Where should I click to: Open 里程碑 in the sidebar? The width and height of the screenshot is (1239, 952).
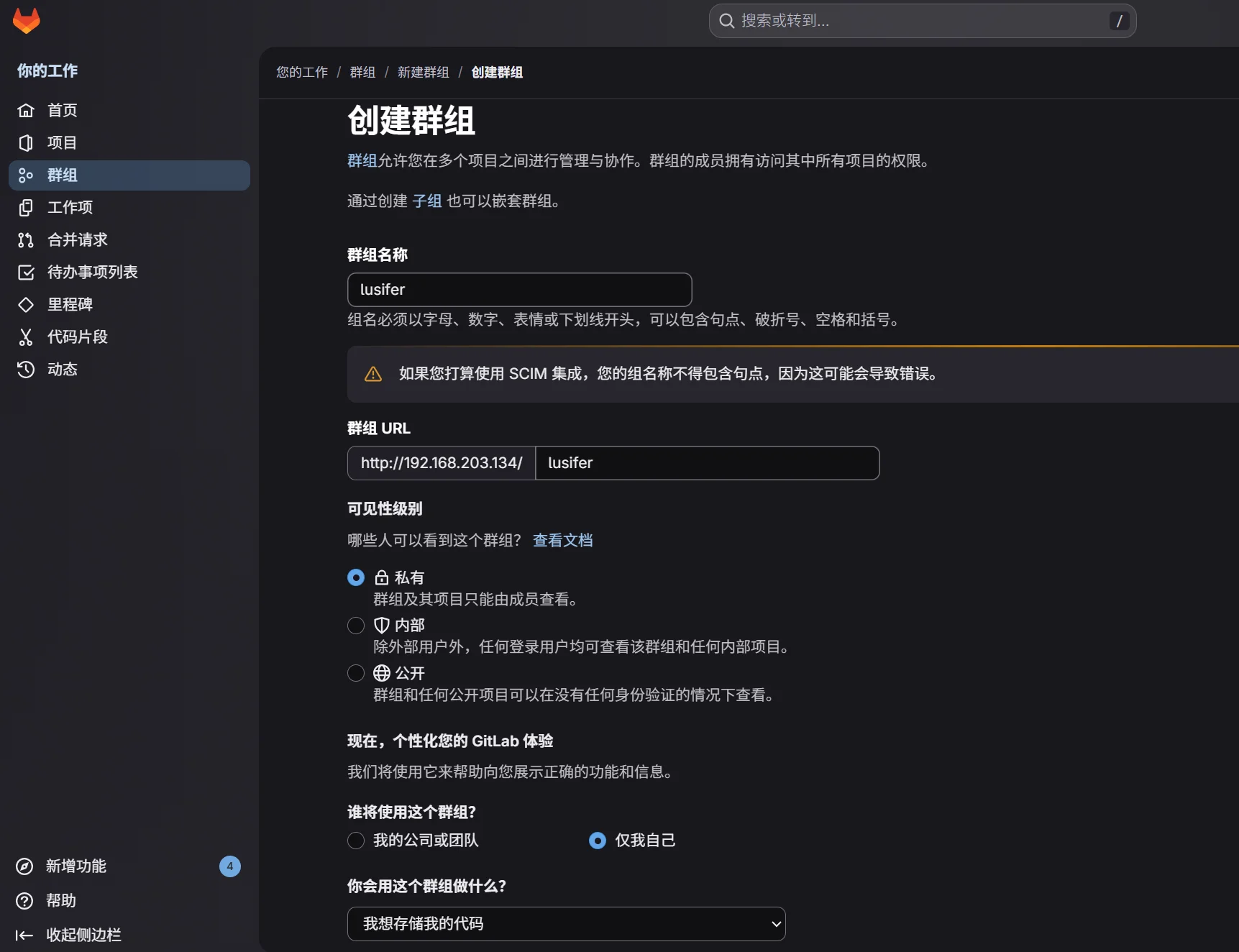pyautogui.click(x=129, y=304)
